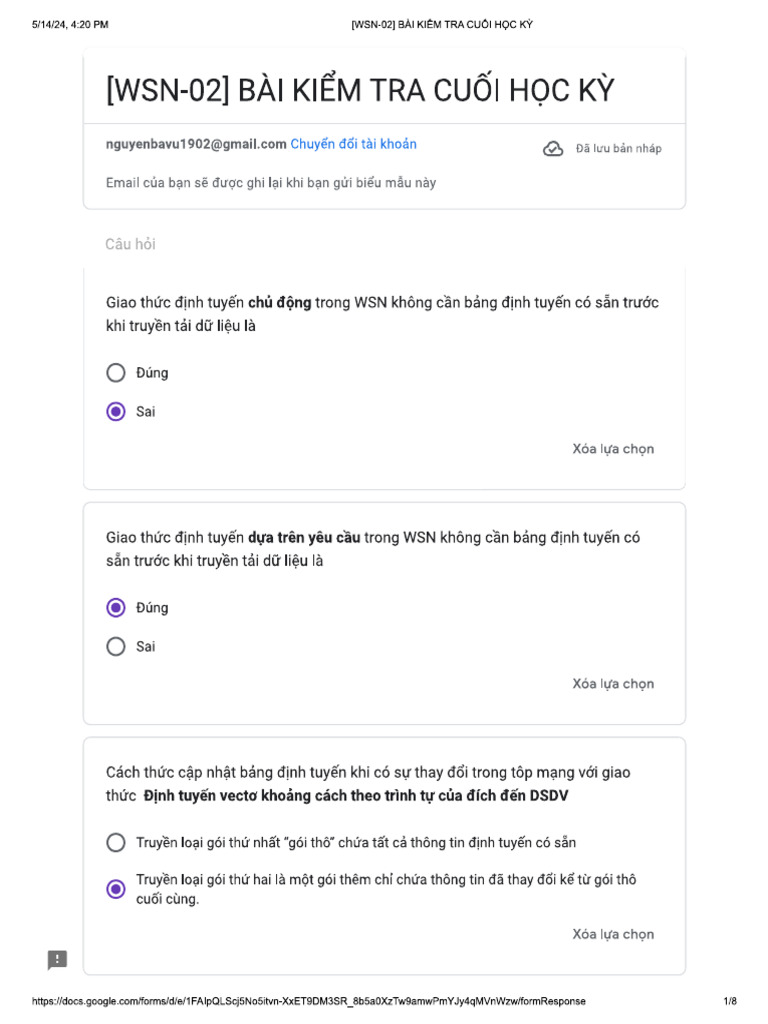Click the form title 'BÀI KIỂM TRA CUỐI HỌC KỲ'
The width and height of the screenshot is (768, 1024).
[360, 91]
